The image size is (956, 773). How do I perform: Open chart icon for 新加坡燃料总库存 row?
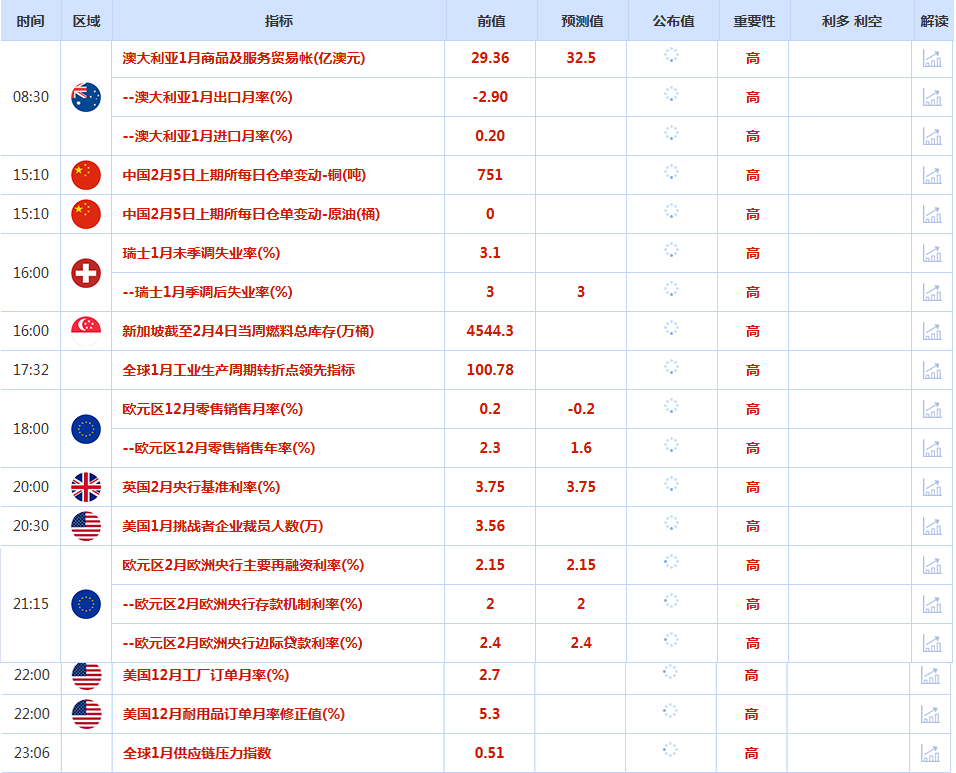(x=932, y=332)
